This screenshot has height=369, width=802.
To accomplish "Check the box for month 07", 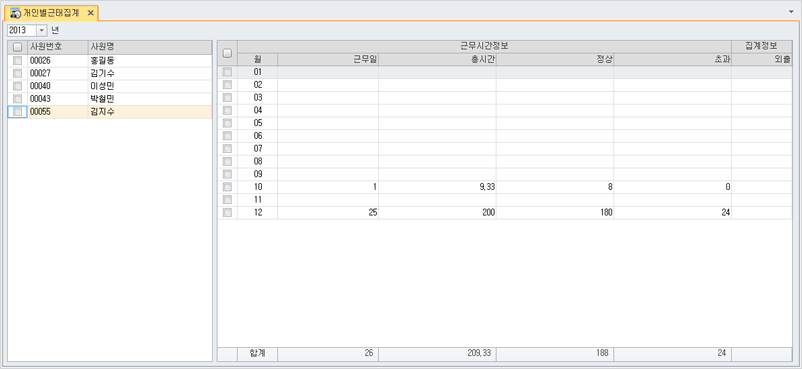I will (228, 149).
